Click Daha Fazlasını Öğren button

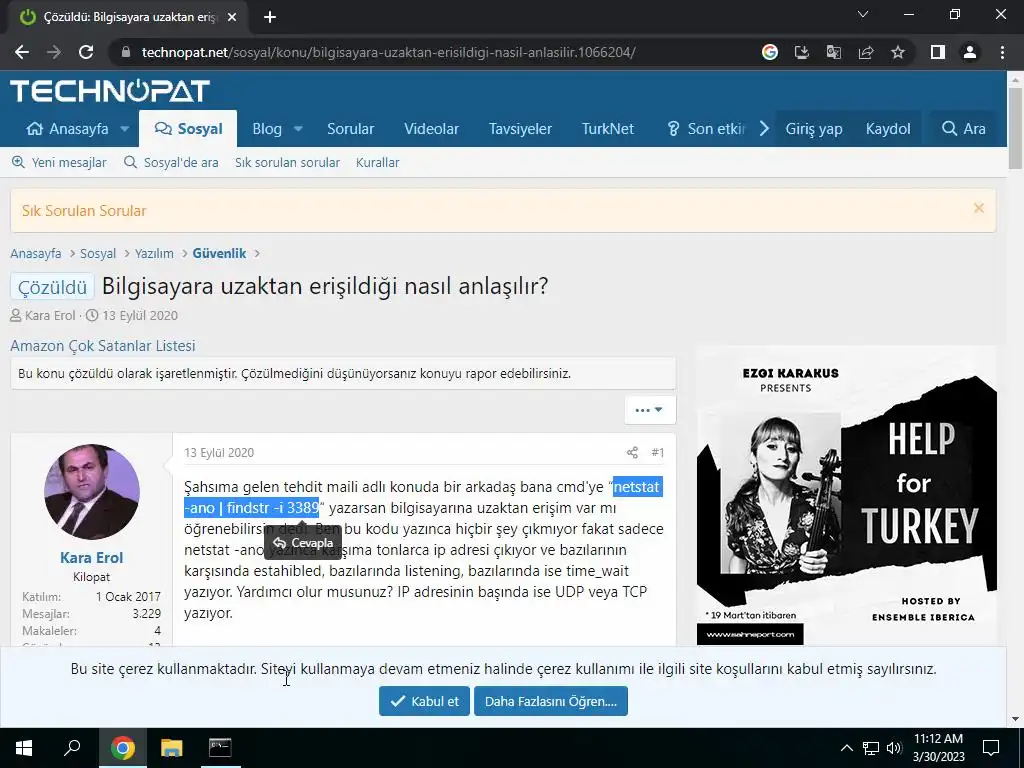[551, 701]
